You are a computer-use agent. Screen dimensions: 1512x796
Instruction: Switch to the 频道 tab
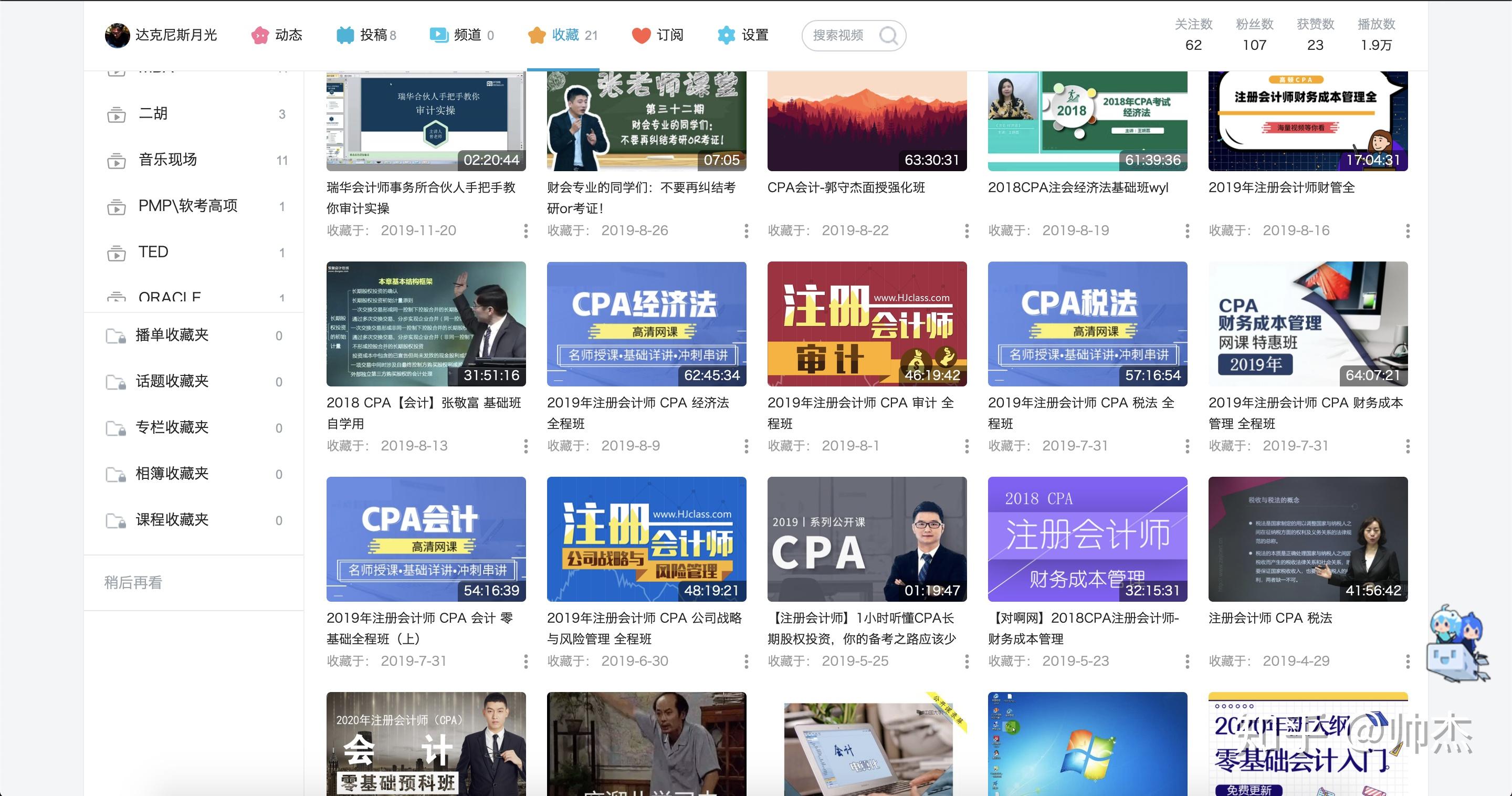coord(461,35)
